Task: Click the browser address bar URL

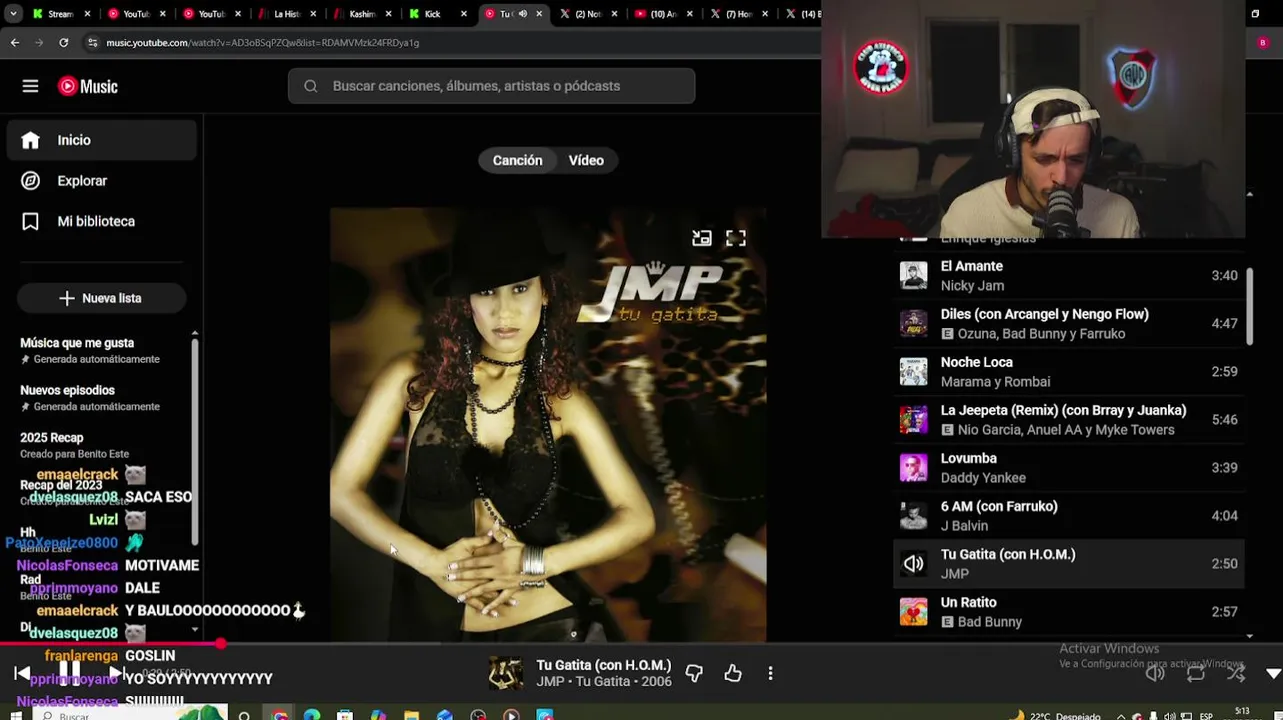Action: pyautogui.click(x=262, y=43)
